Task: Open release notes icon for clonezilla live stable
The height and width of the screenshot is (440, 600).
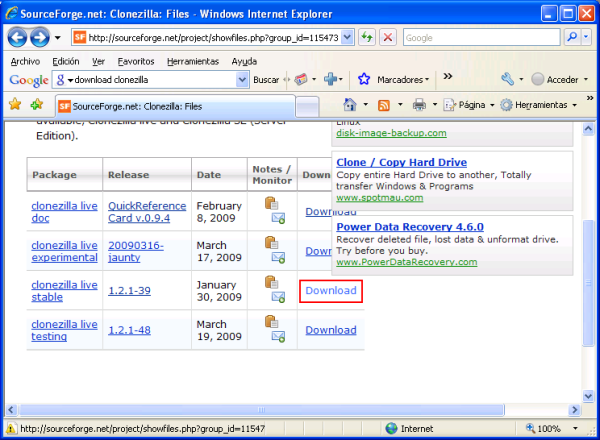Action: coord(271,282)
